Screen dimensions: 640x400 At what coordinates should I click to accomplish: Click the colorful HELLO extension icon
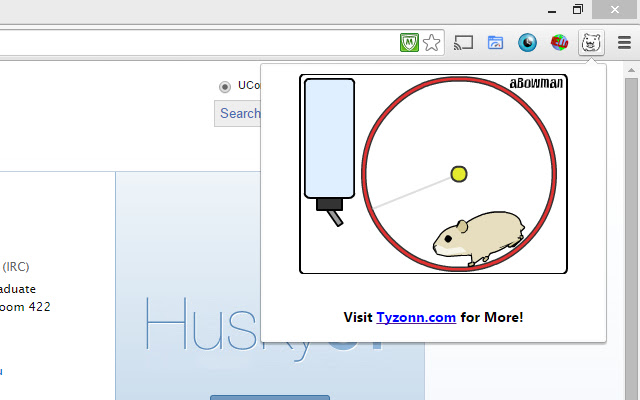[559, 42]
